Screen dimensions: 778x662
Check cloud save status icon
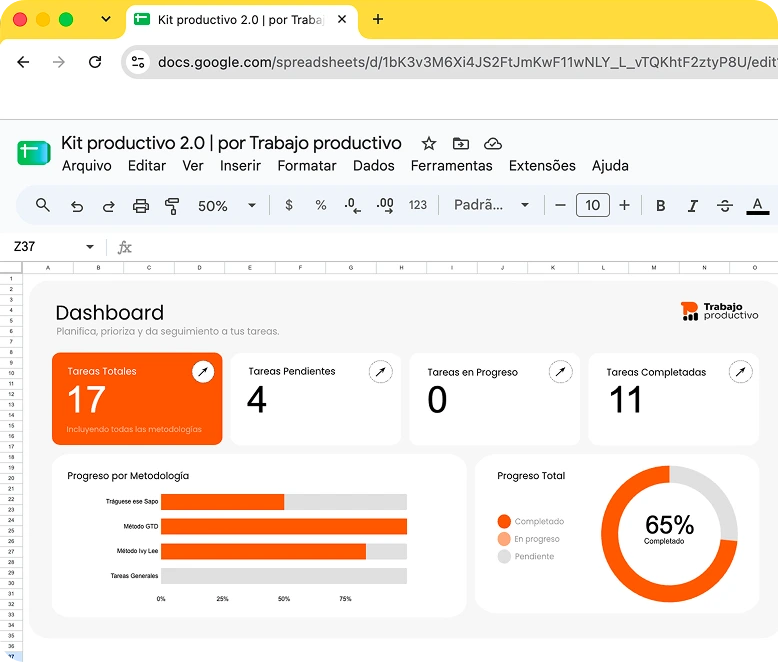(x=493, y=144)
